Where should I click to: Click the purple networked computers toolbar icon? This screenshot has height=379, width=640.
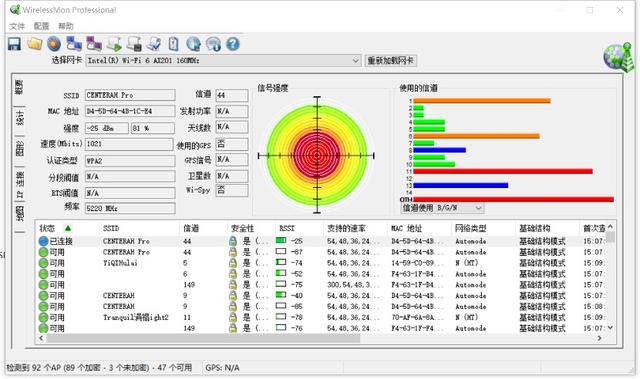point(94,44)
